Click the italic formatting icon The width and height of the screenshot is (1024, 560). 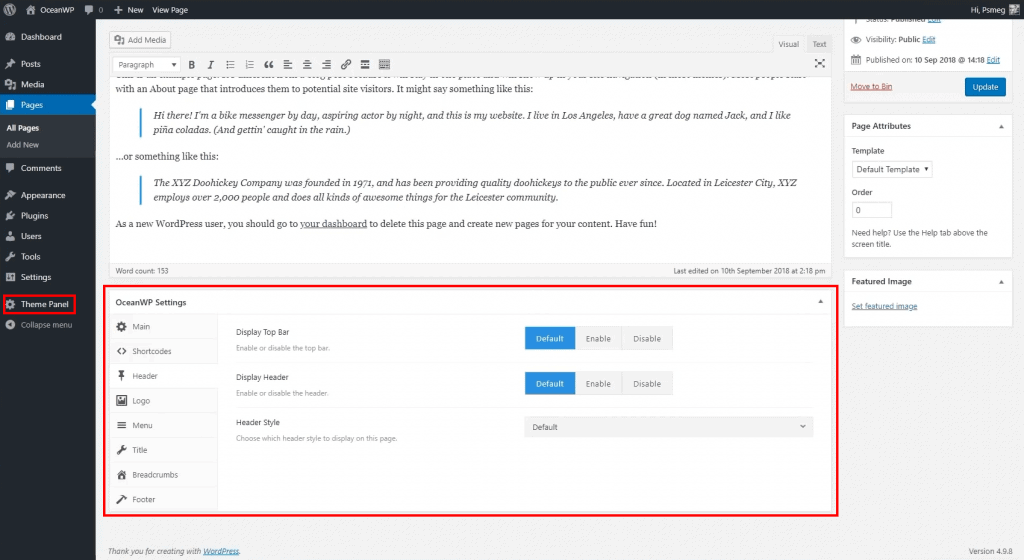(211, 65)
